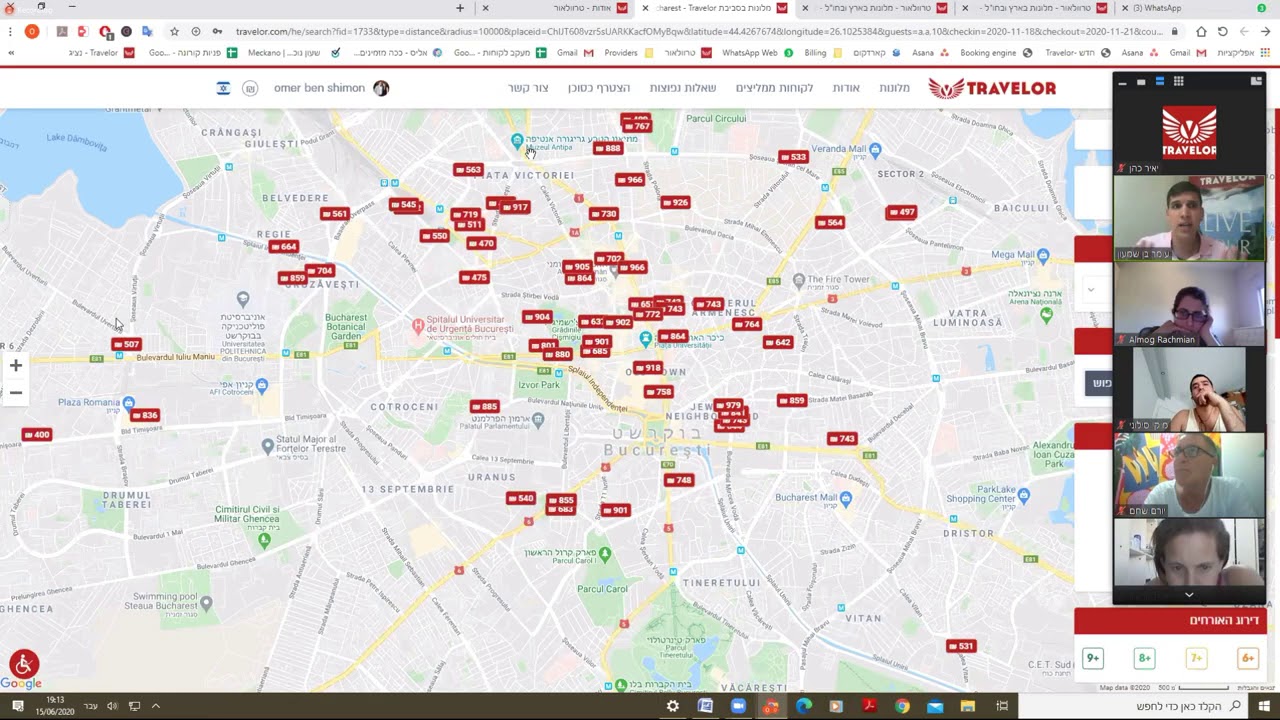
Task: Select hotel marker priced 885
Action: pos(484,407)
